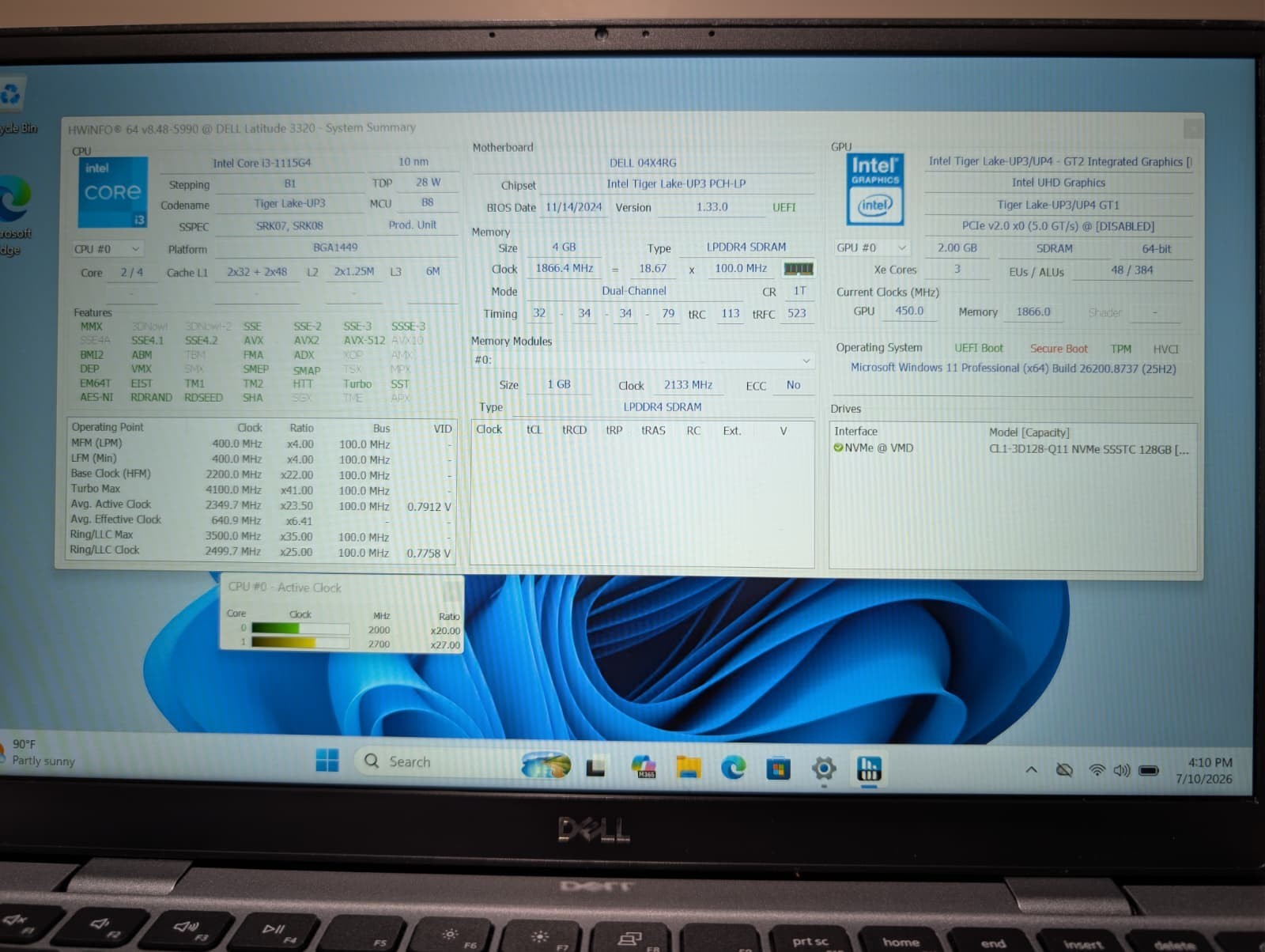The height and width of the screenshot is (952, 1265).
Task: Open the landscape search highlight icon
Action: coord(546,765)
